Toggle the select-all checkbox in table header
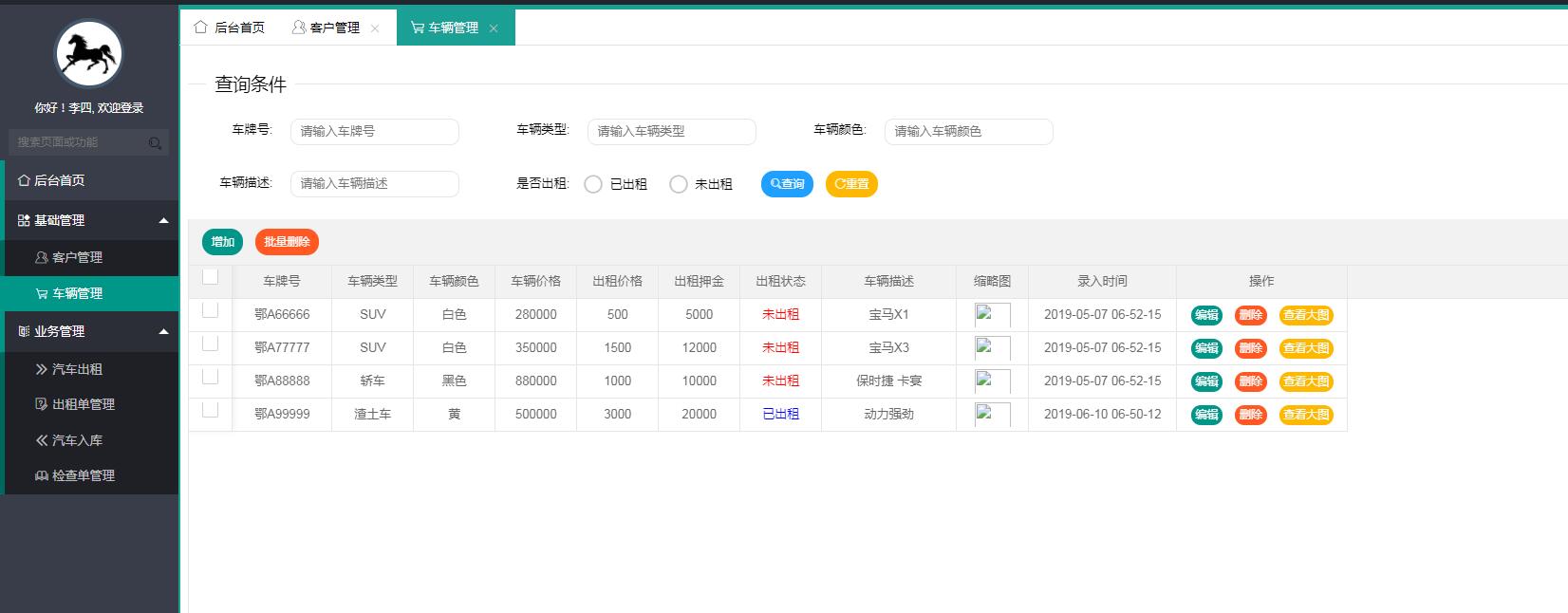The width and height of the screenshot is (1568, 613). [x=211, y=277]
